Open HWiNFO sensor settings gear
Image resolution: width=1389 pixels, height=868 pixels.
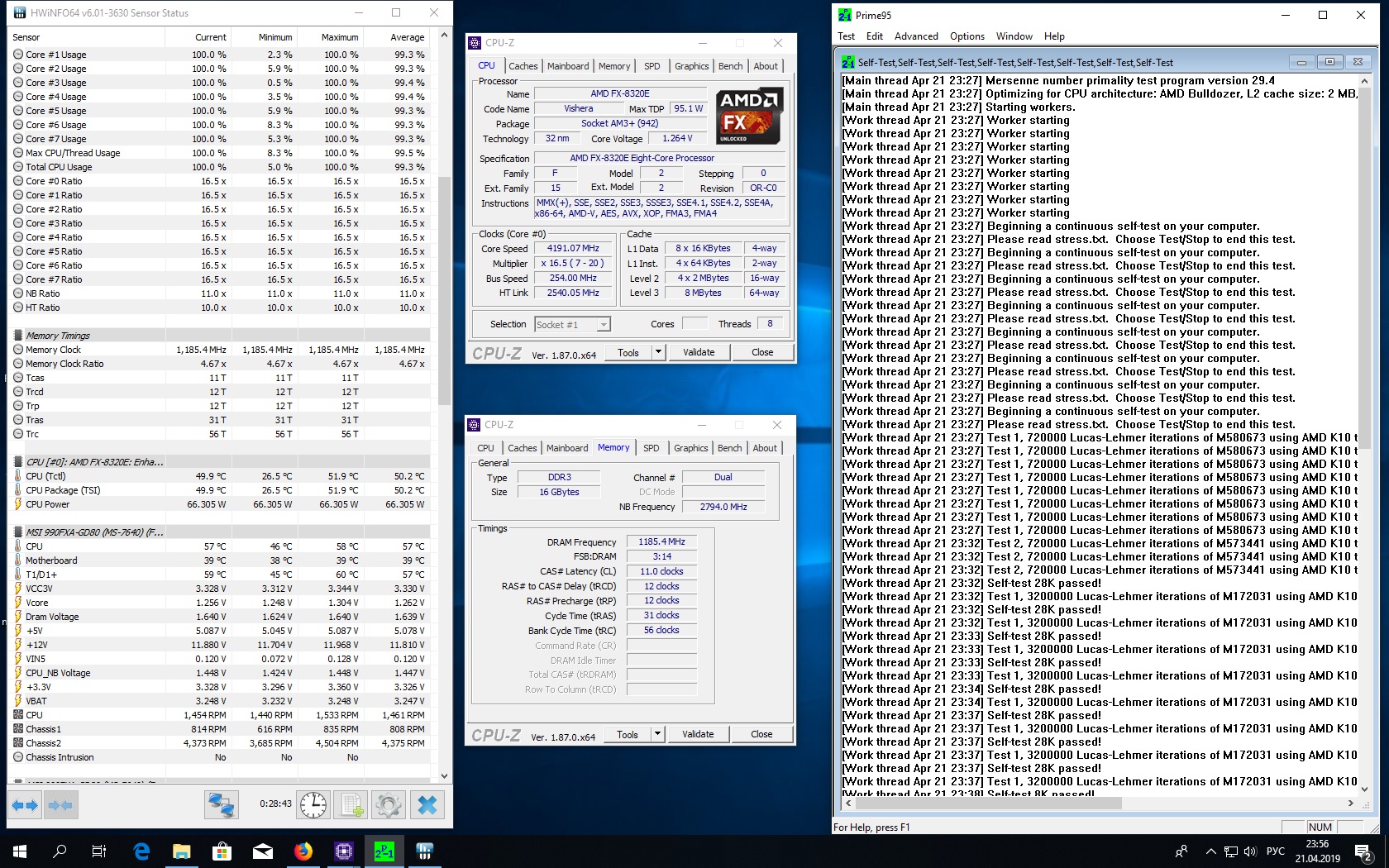388,804
